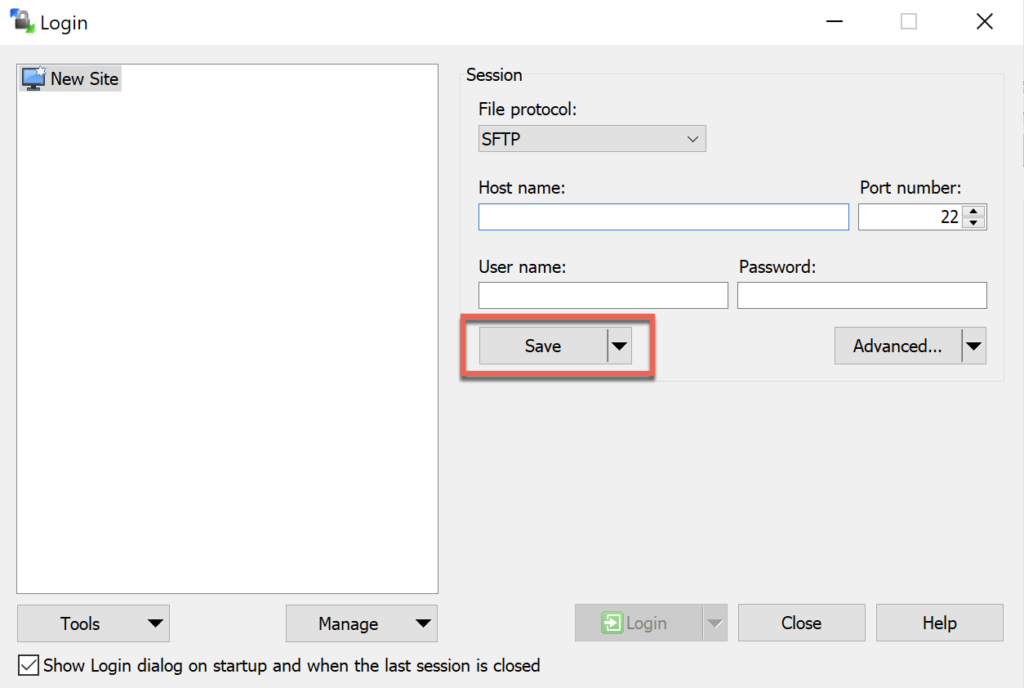
Task: Click the arrow attached to the Login button
Action: pos(716,622)
